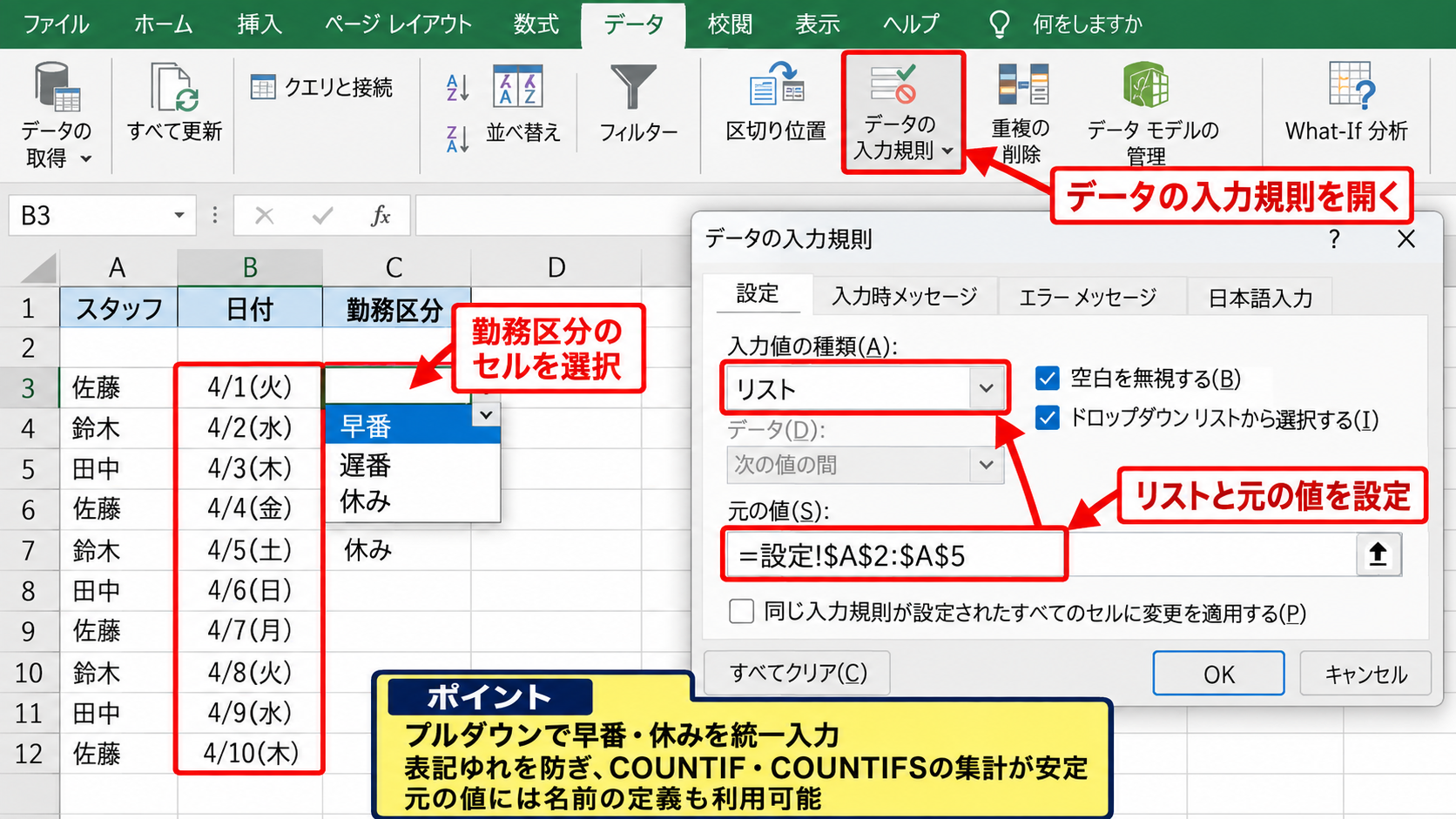
Task: Open the 並べ替え sort dialog
Action: pyautogui.click(x=522, y=104)
